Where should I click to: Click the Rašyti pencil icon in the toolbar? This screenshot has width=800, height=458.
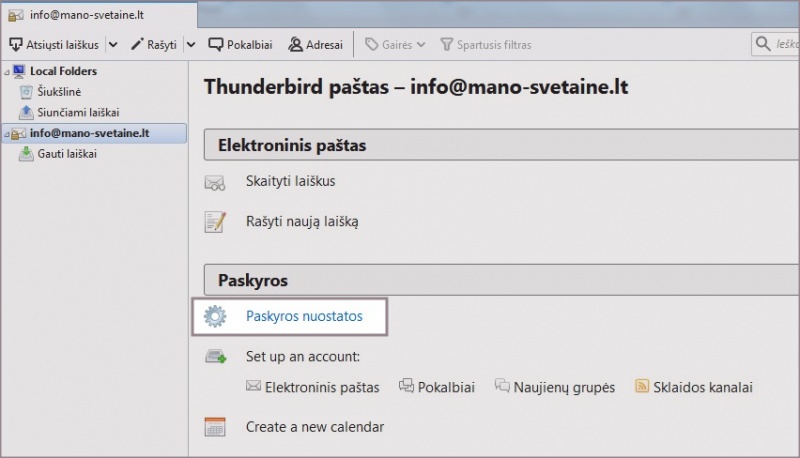coord(137,44)
